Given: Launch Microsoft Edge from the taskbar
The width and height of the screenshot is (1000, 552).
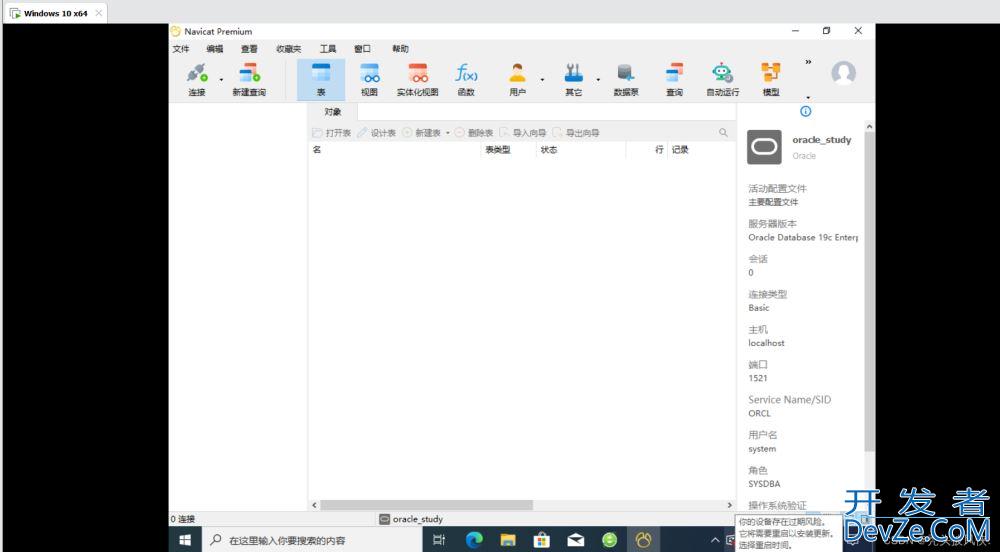Looking at the screenshot, I should click(474, 540).
